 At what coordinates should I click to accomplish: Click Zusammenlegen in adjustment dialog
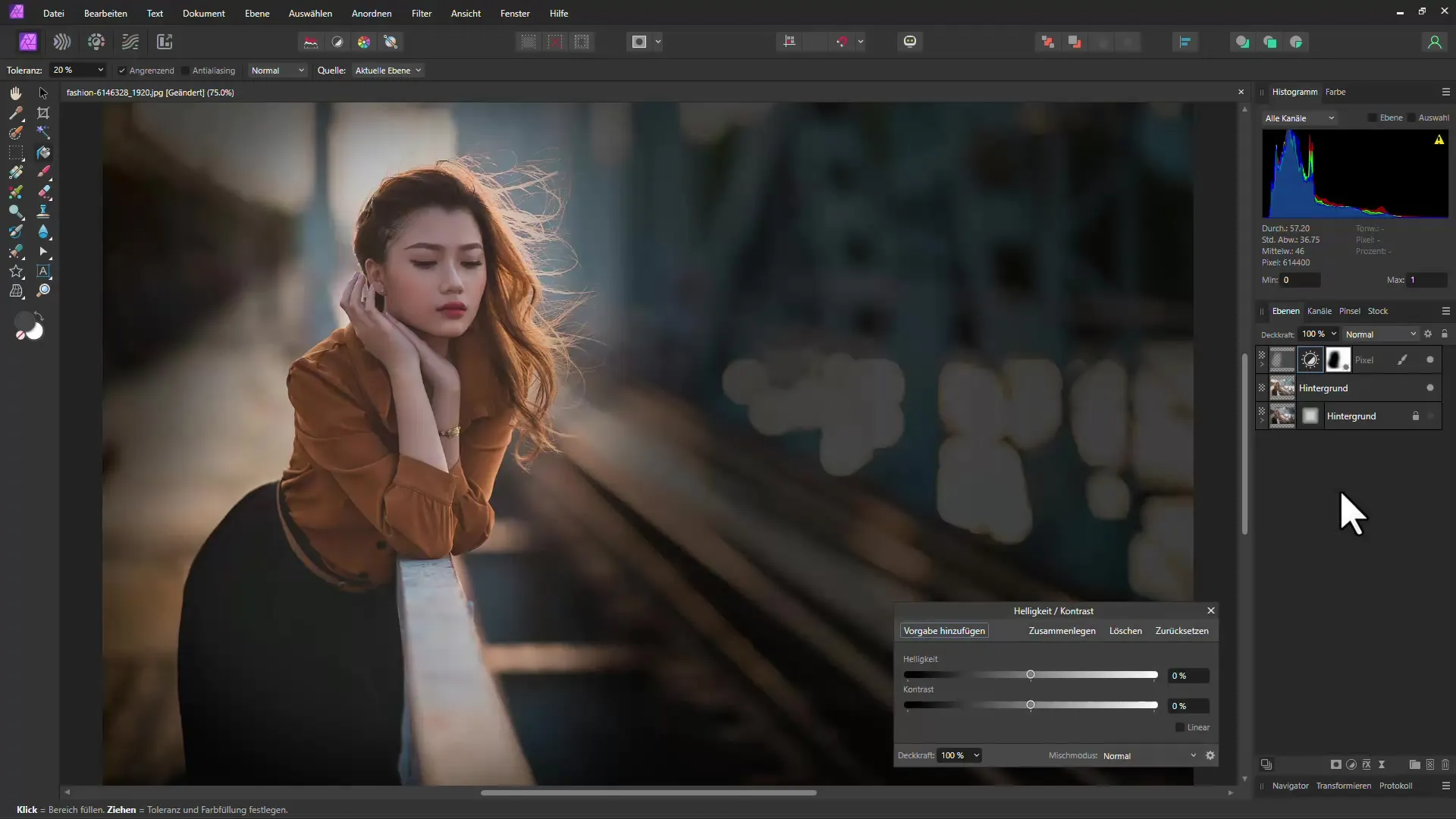click(x=1062, y=631)
